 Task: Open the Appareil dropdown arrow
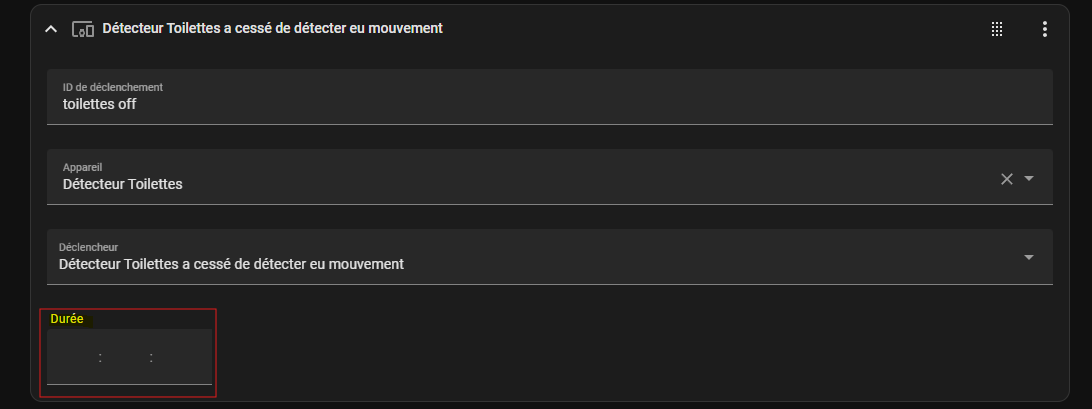1029,179
